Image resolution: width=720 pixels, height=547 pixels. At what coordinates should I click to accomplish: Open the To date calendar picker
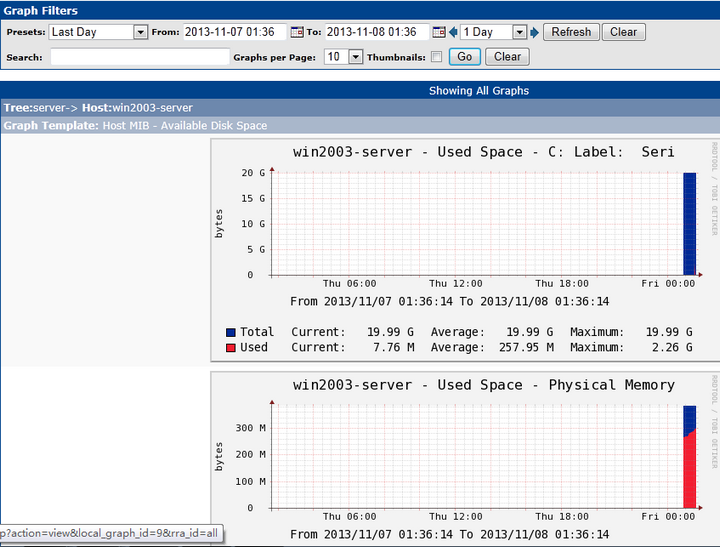(438, 32)
